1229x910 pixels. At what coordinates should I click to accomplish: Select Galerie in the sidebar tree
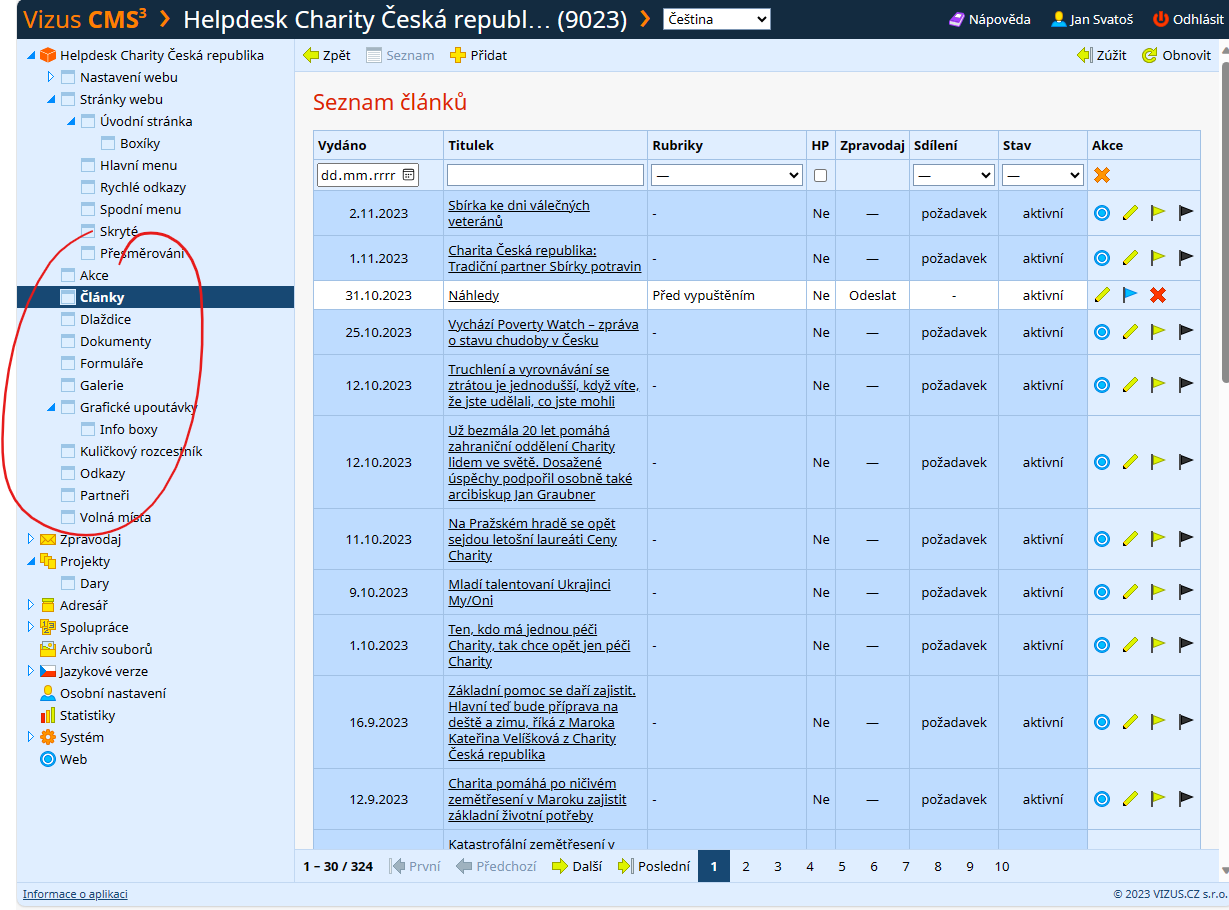pyautogui.click(x=101, y=385)
